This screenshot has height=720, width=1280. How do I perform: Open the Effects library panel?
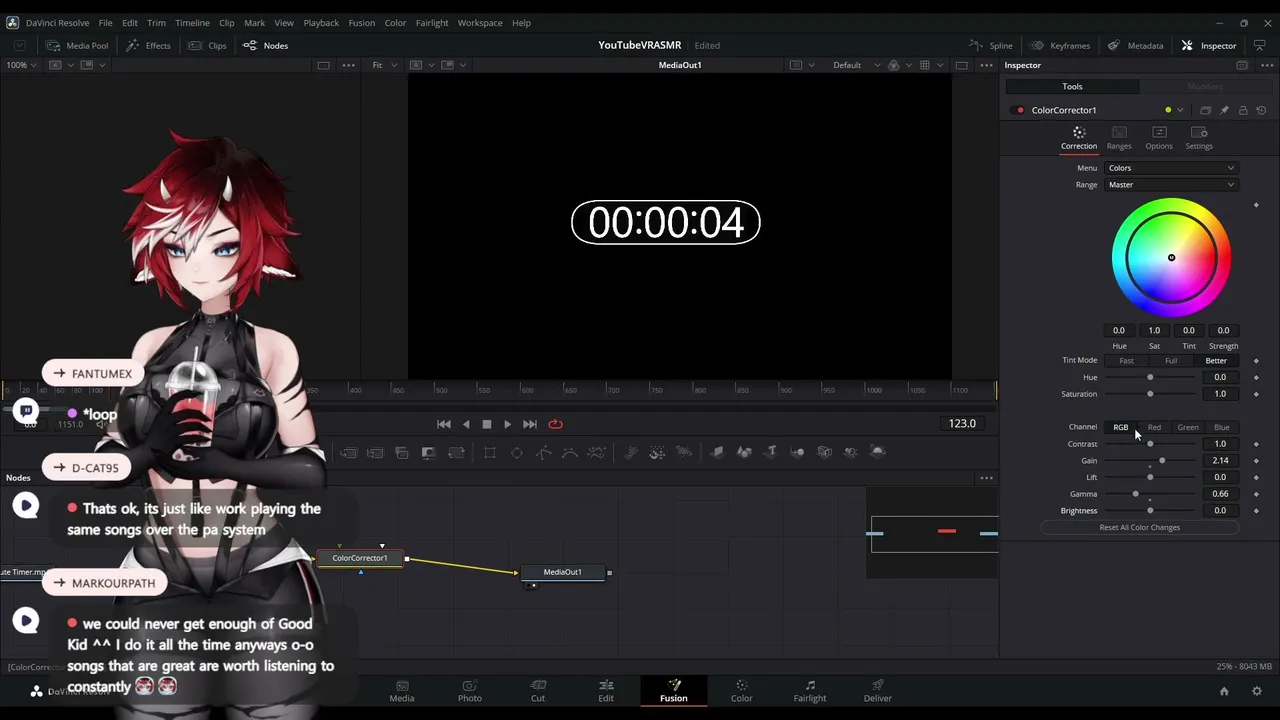(148, 45)
